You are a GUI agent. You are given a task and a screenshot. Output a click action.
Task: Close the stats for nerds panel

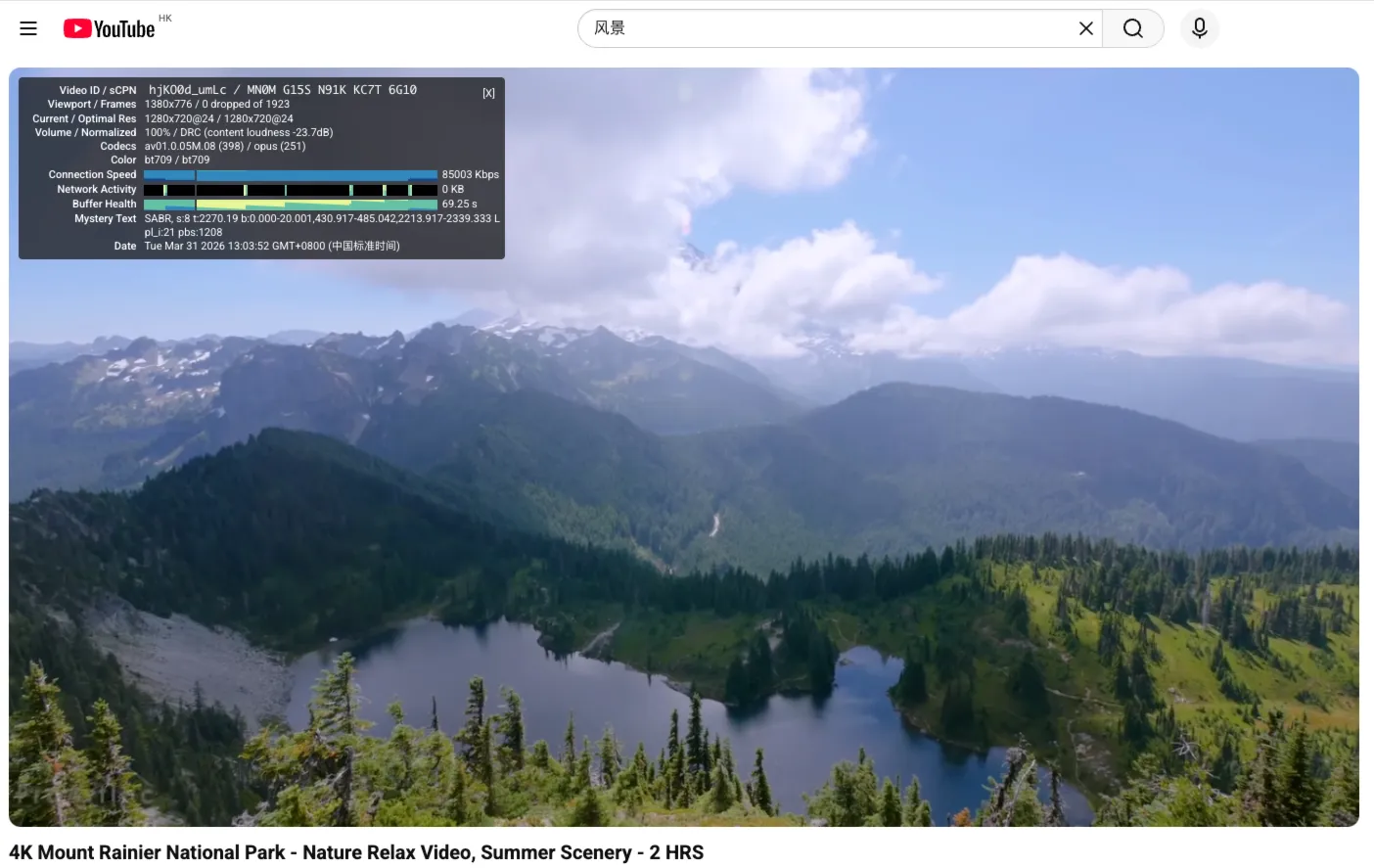(x=488, y=93)
